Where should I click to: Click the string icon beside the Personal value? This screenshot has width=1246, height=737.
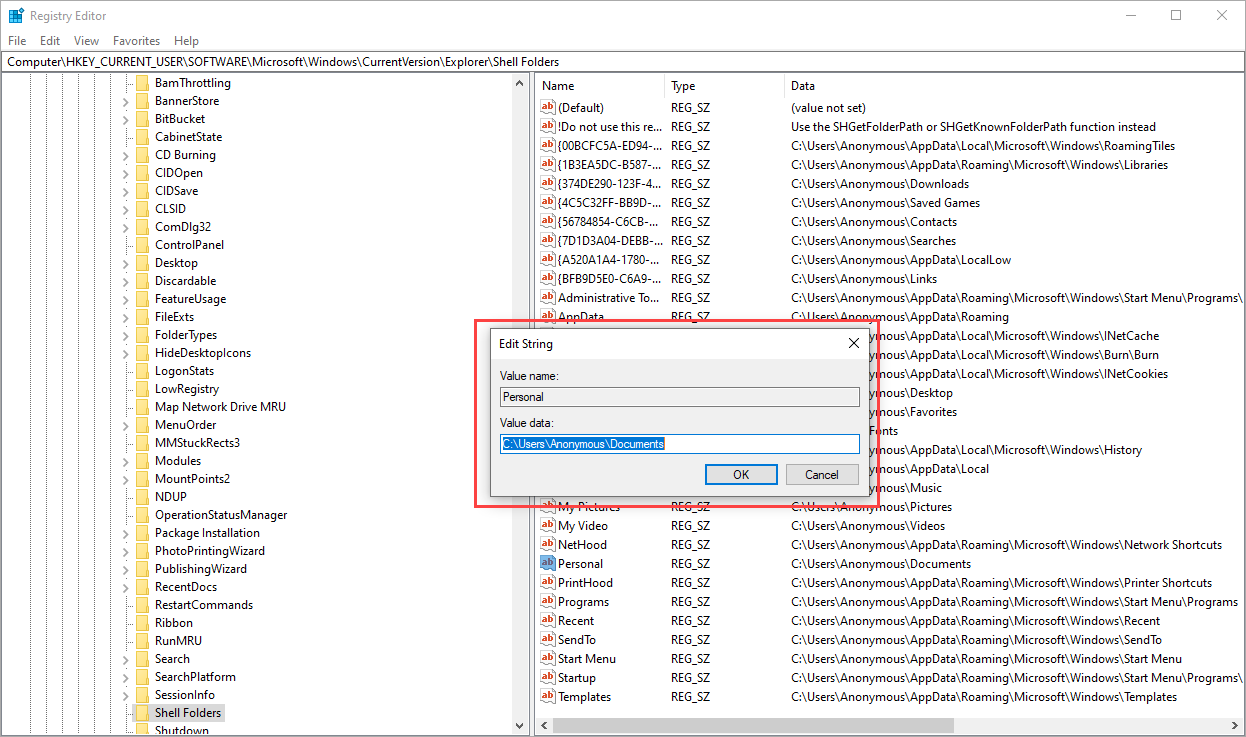point(547,563)
